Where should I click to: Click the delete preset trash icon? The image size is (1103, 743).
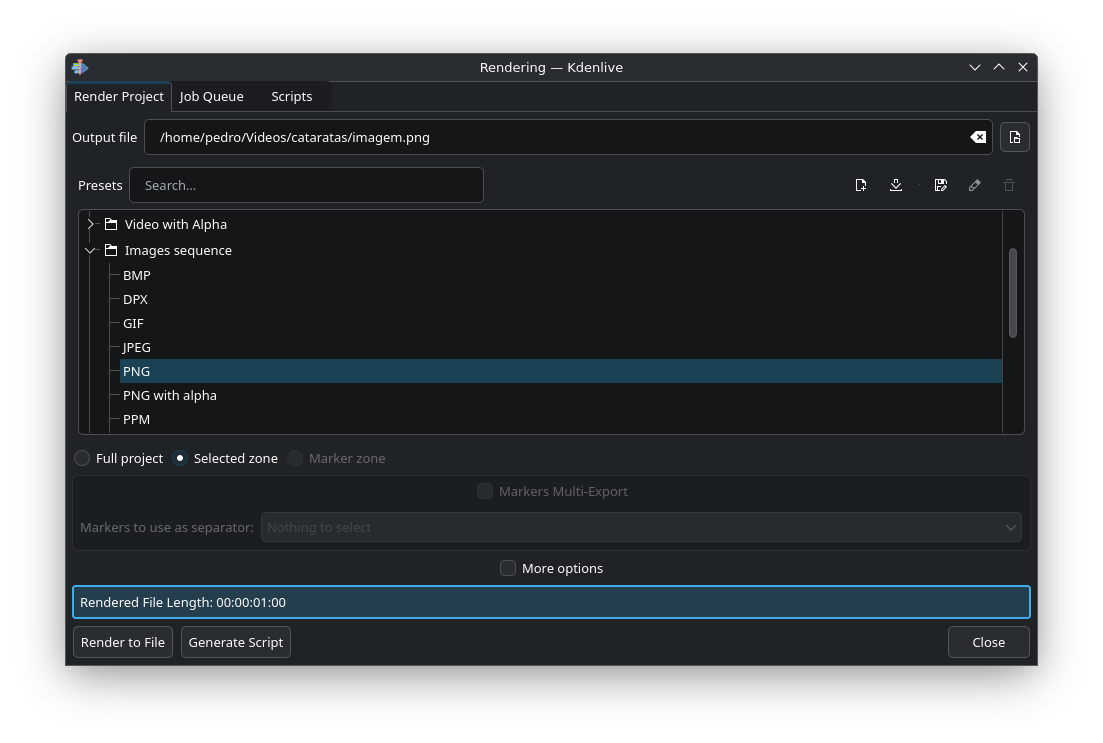click(1009, 185)
